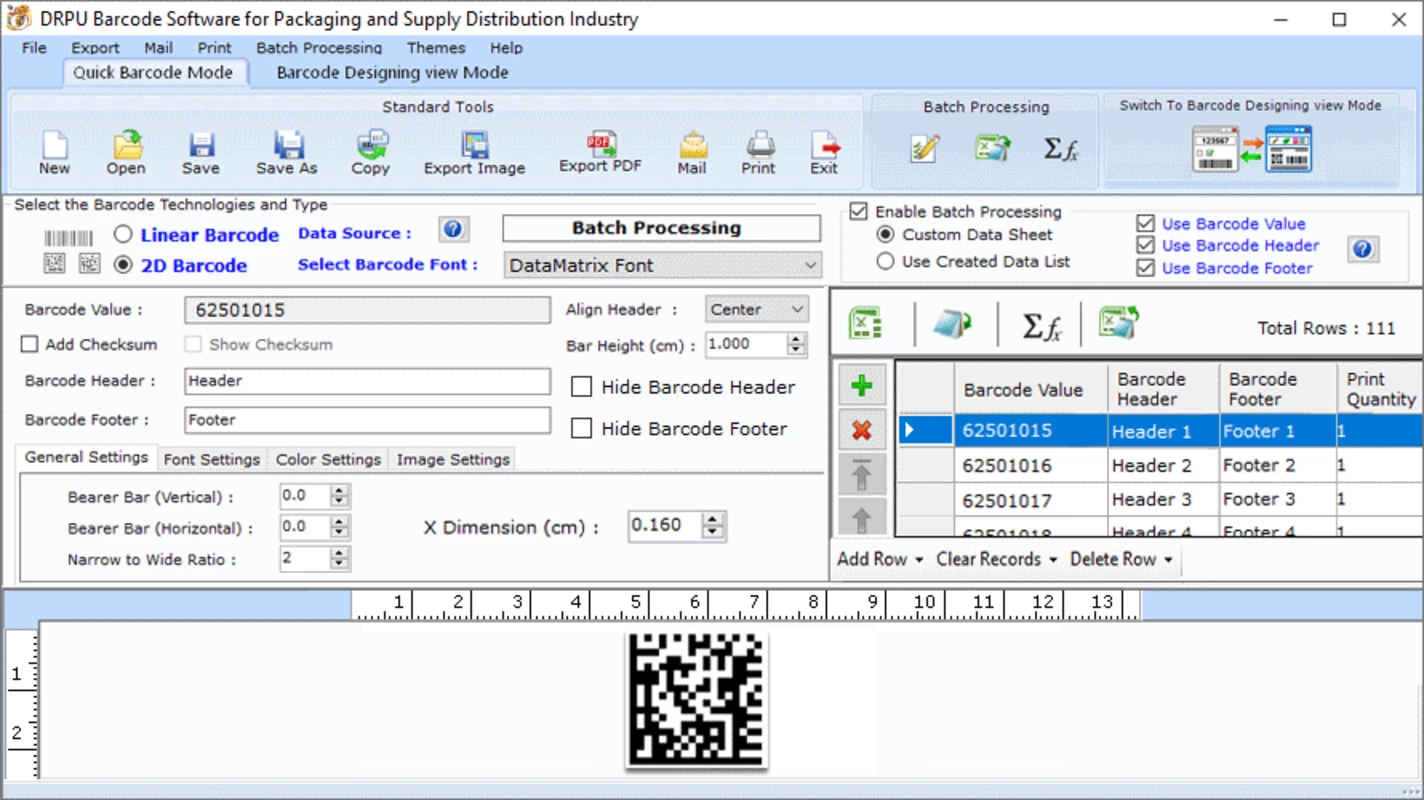Click the Barcode Value input field

click(367, 310)
